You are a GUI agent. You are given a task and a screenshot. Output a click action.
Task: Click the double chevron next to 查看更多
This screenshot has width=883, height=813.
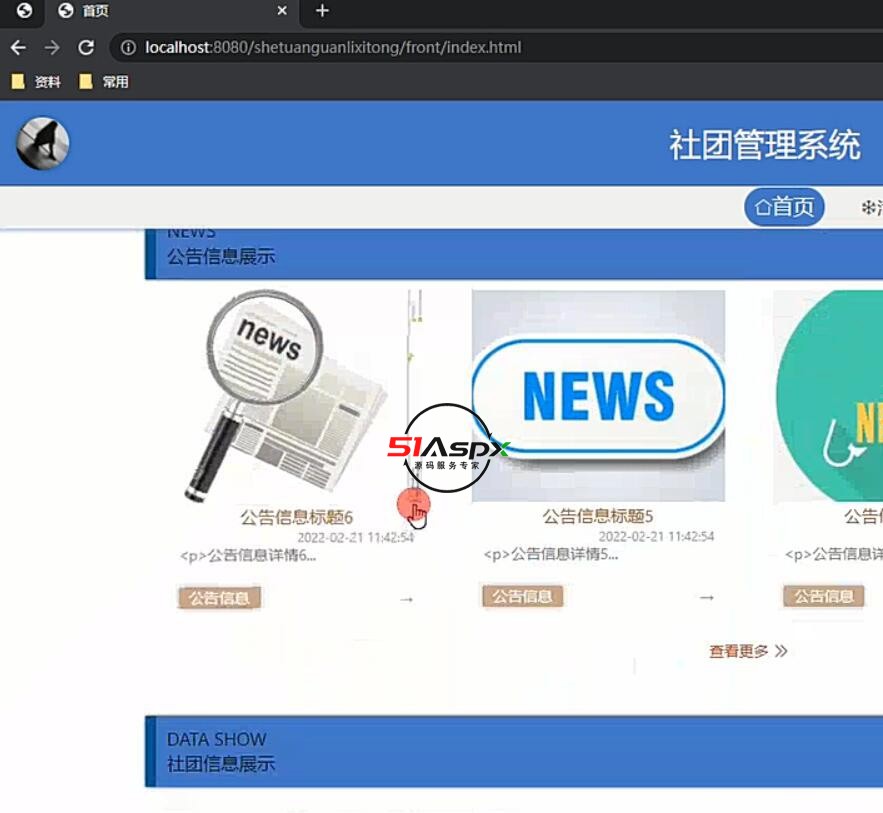[781, 652]
